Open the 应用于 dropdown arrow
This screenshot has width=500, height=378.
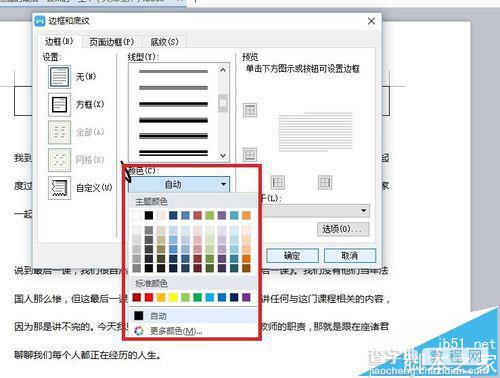[x=363, y=211]
